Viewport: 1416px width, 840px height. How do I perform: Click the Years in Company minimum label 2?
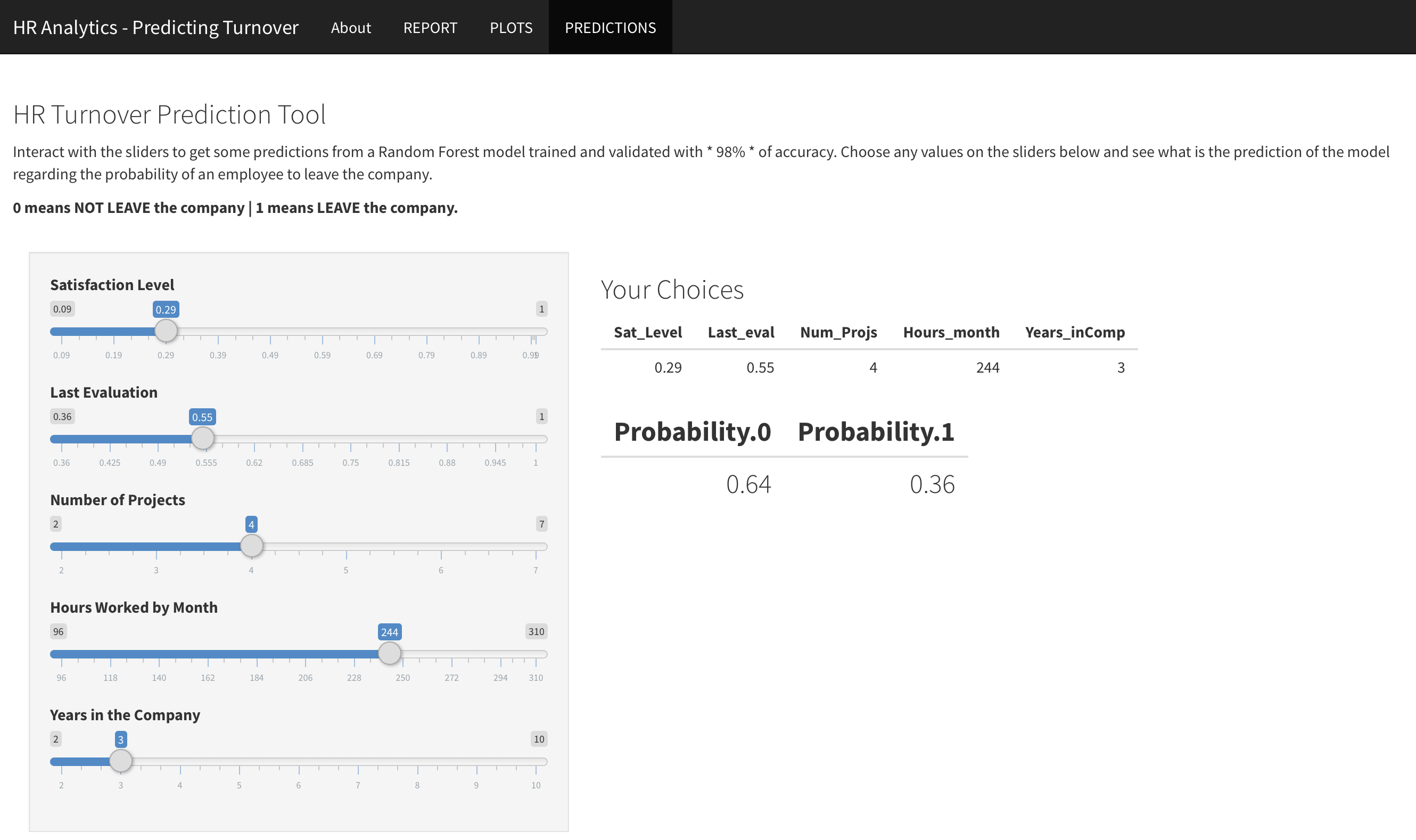[55, 739]
